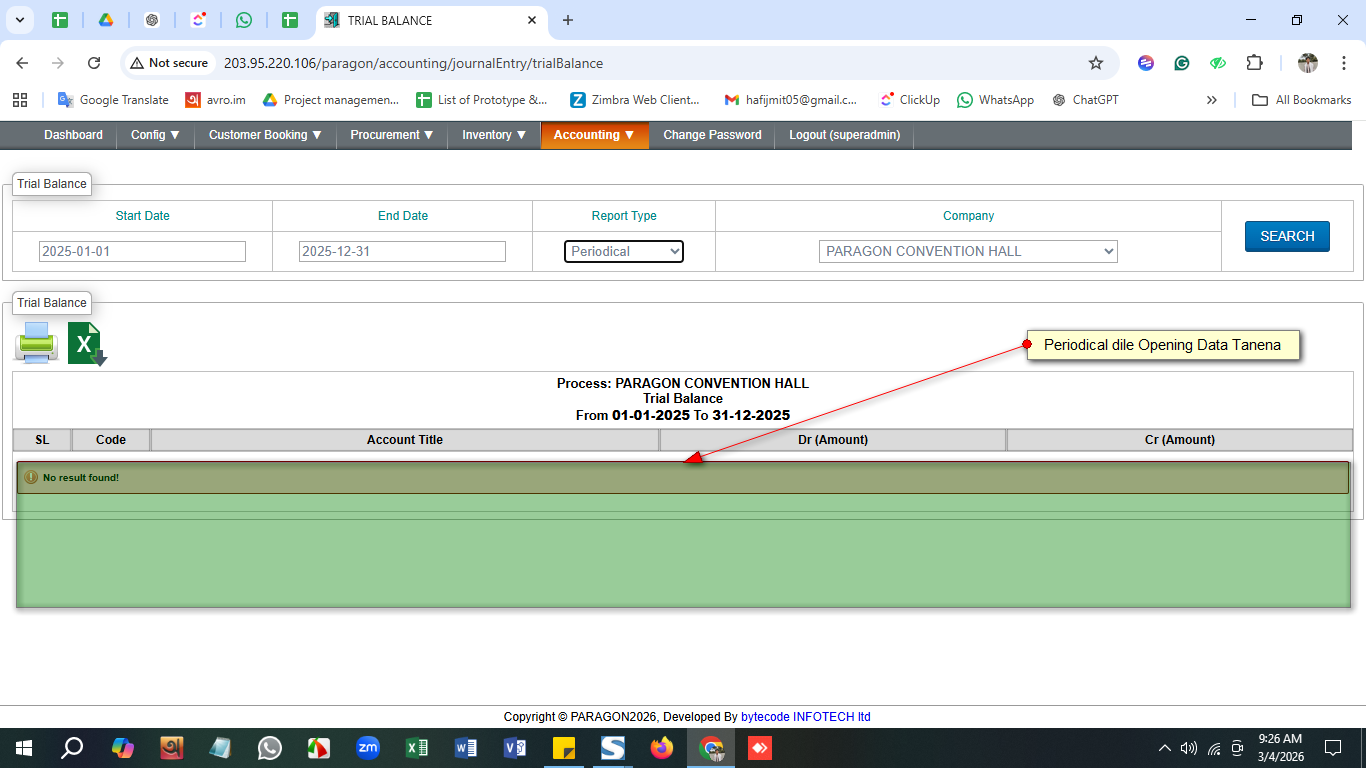Launch Word from the taskbar
Screen dimensions: 1366x768
(466, 748)
